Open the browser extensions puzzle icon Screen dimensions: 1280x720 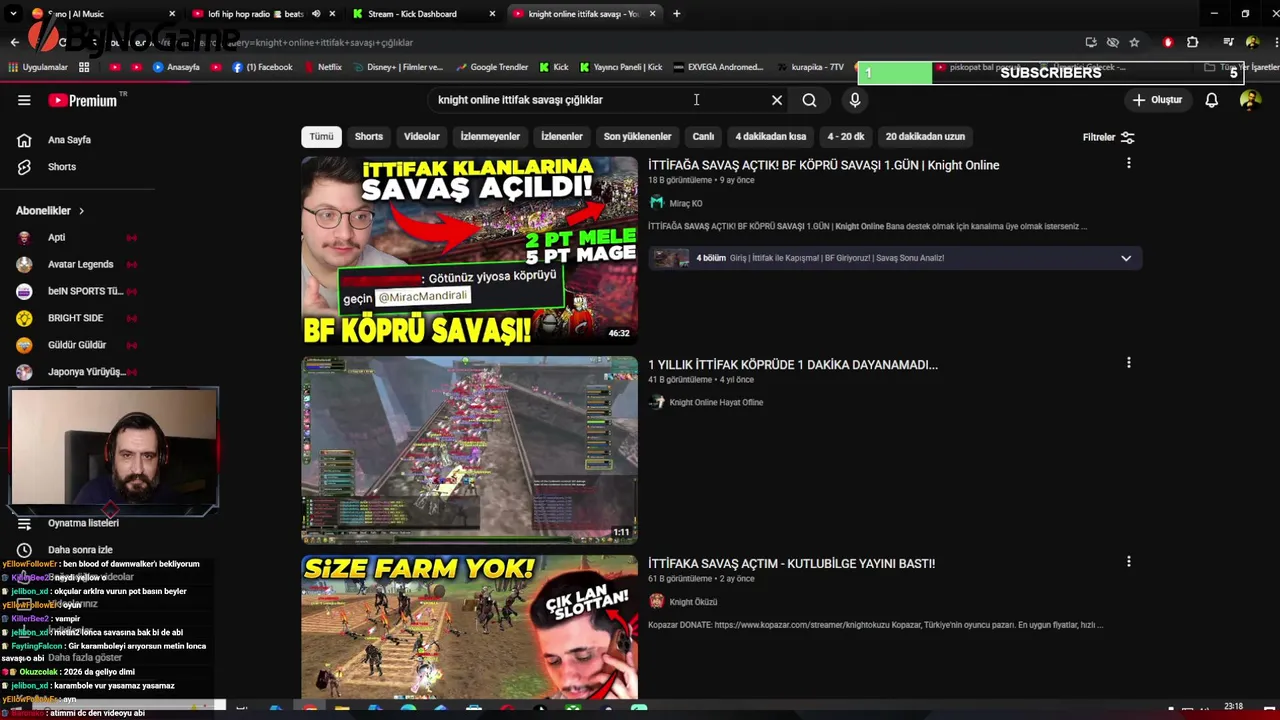coord(1192,42)
